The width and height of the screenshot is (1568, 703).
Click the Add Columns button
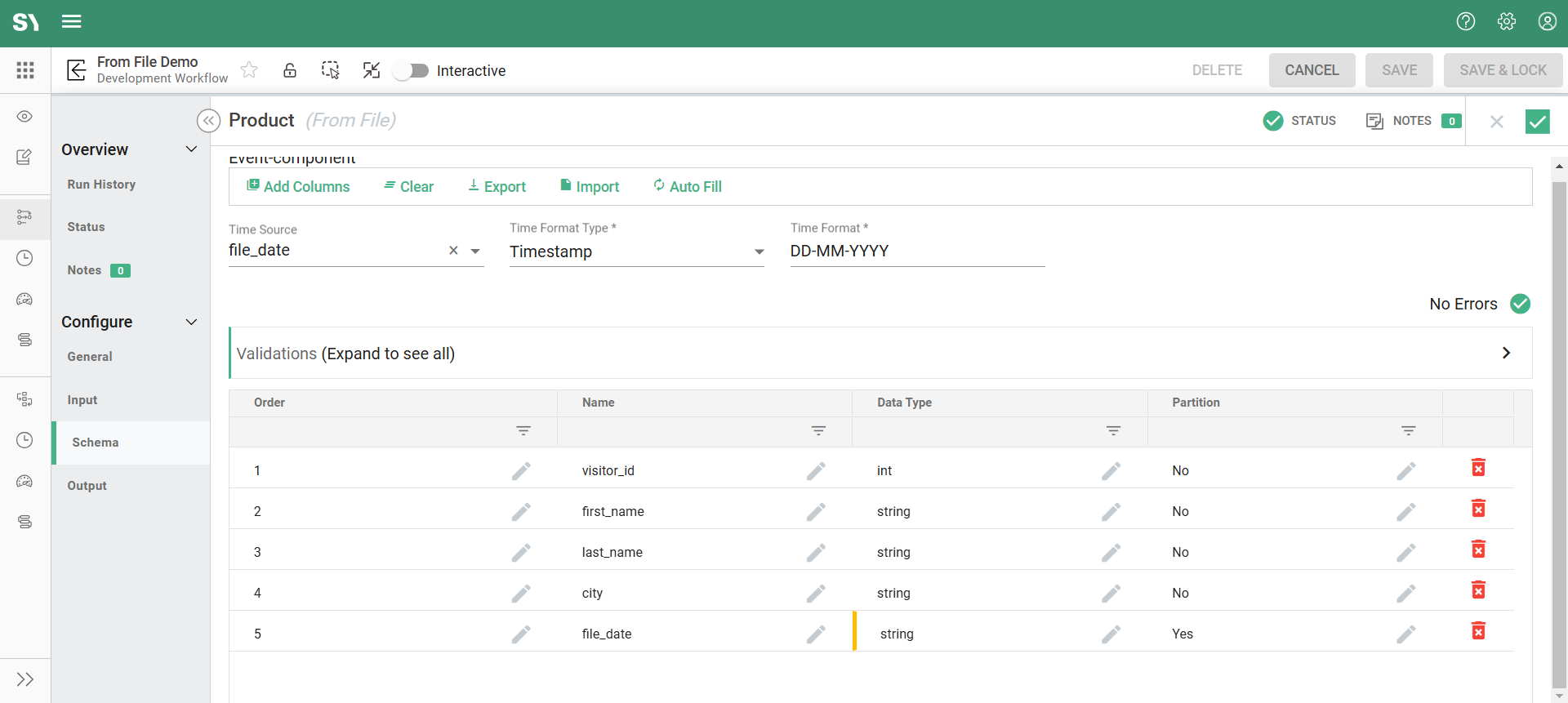coord(298,186)
